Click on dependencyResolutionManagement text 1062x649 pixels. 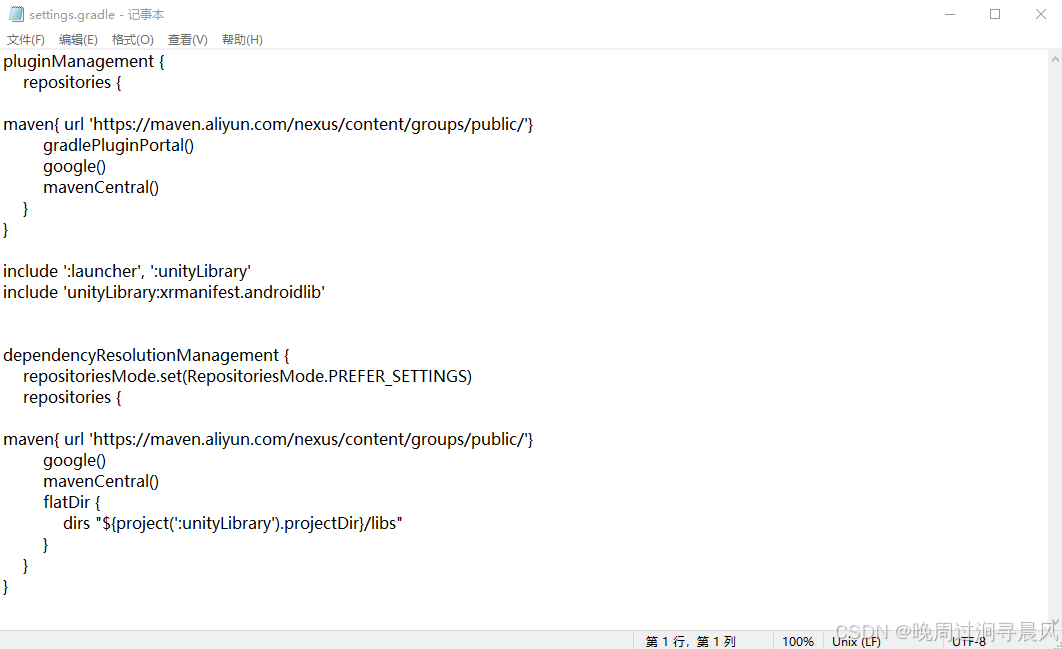[x=140, y=355]
